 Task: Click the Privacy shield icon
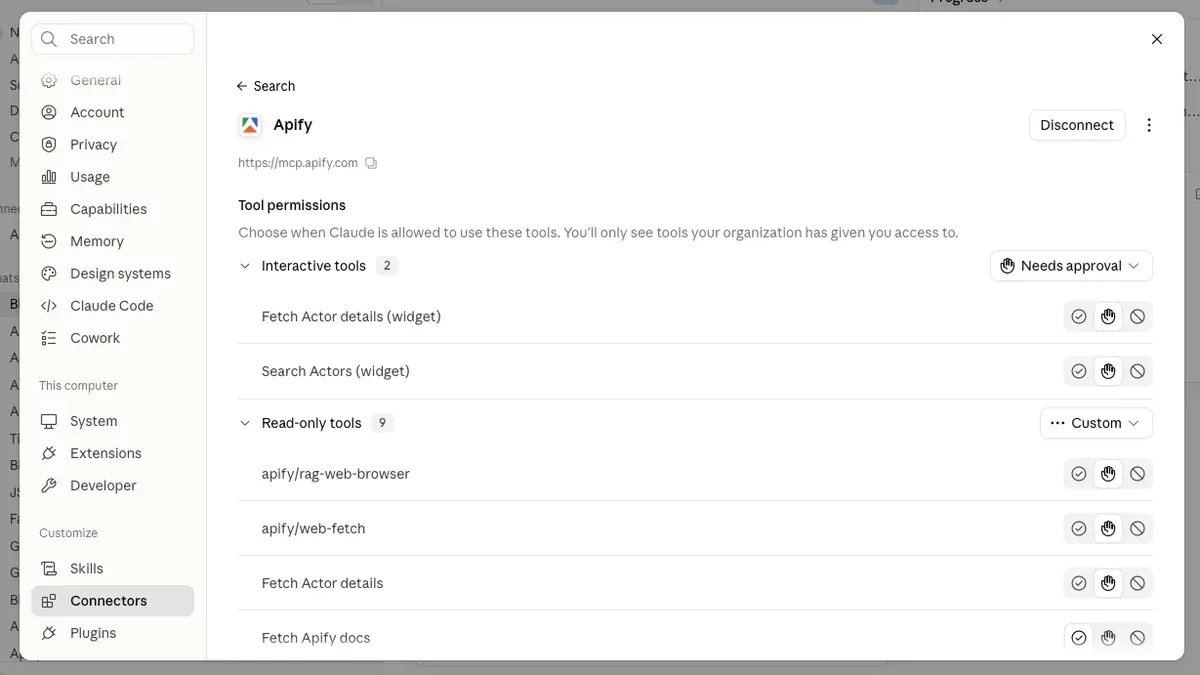click(49, 144)
